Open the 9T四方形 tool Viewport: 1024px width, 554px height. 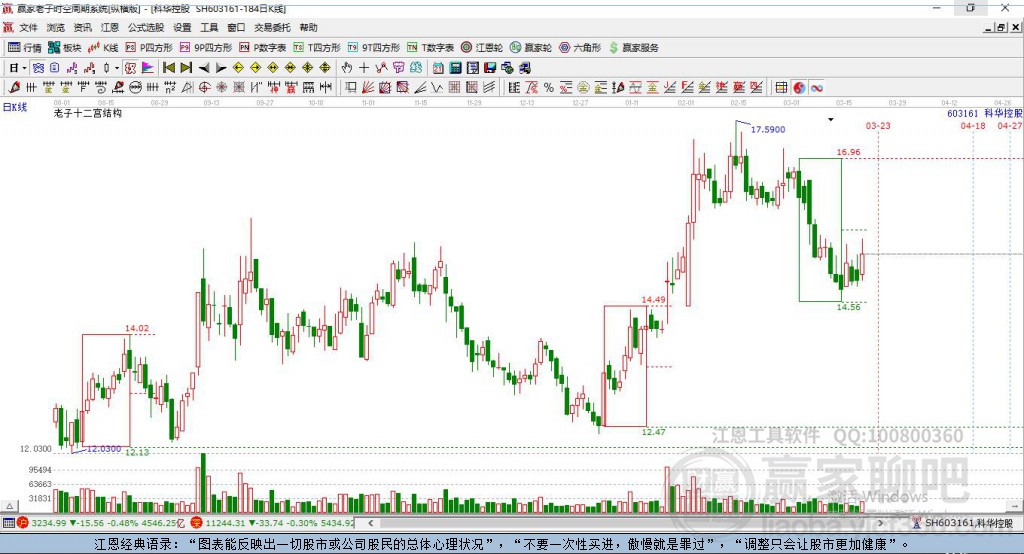tap(373, 48)
